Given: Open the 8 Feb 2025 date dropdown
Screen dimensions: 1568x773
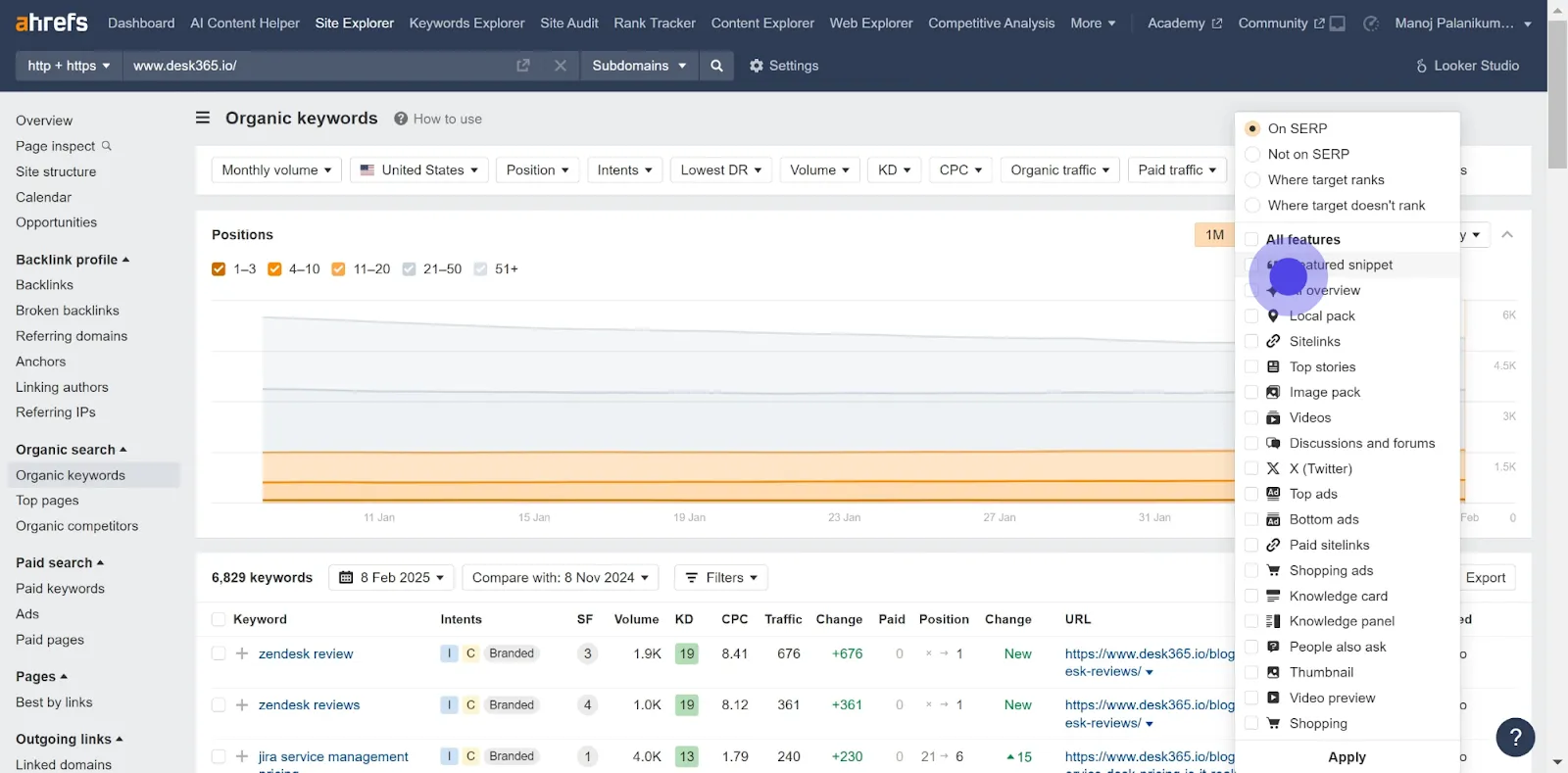Looking at the screenshot, I should click(391, 577).
